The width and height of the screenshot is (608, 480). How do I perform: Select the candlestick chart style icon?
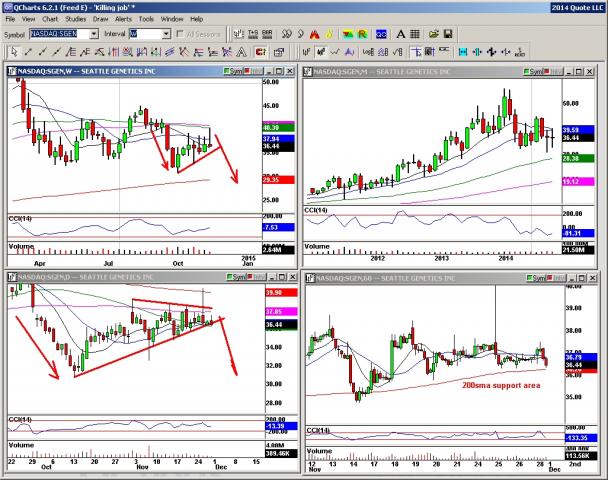coord(321,52)
